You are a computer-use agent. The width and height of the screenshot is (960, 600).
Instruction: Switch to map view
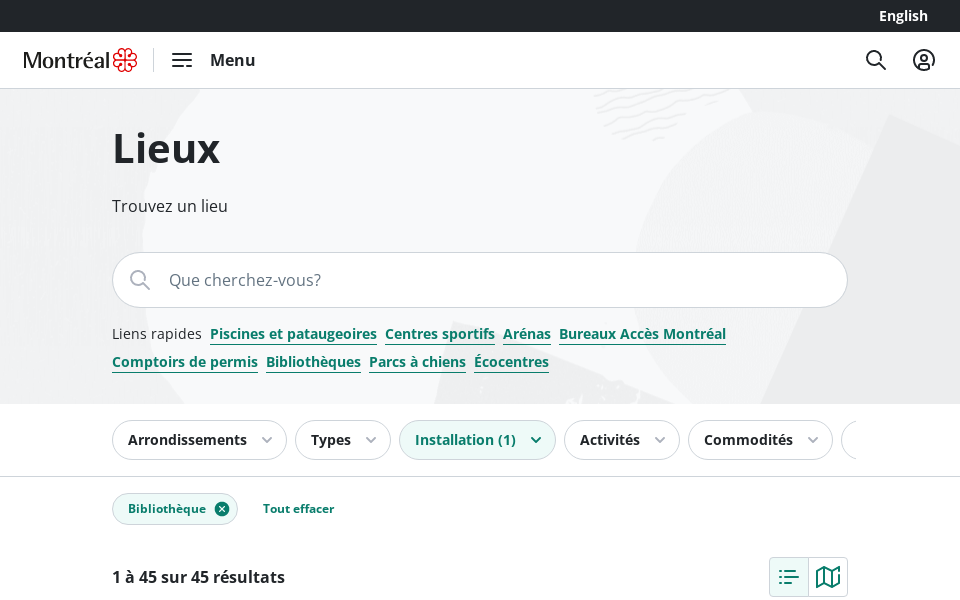[x=828, y=577]
